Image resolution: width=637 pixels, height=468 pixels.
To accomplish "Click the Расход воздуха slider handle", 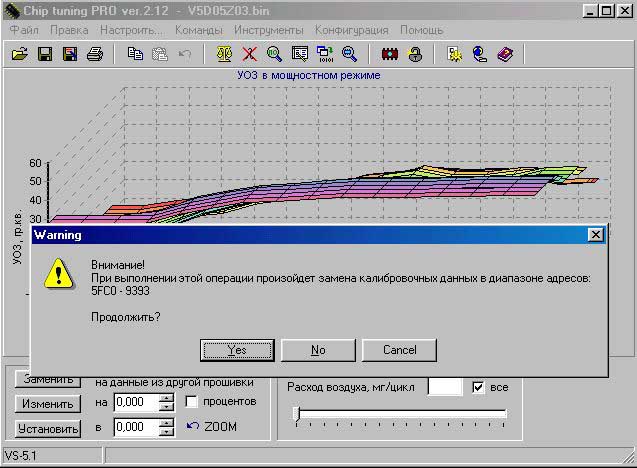I will (x=297, y=414).
